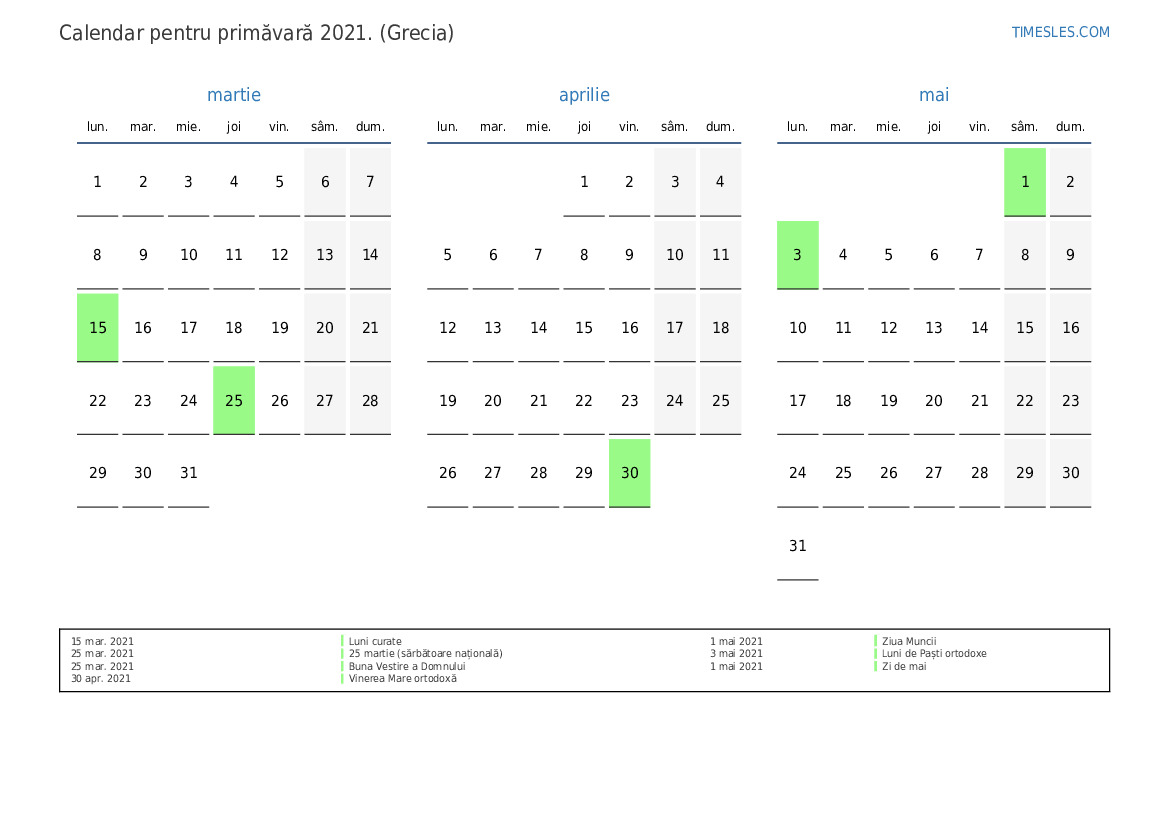
Task: Select the 'mai' month heading
Action: coord(933,95)
